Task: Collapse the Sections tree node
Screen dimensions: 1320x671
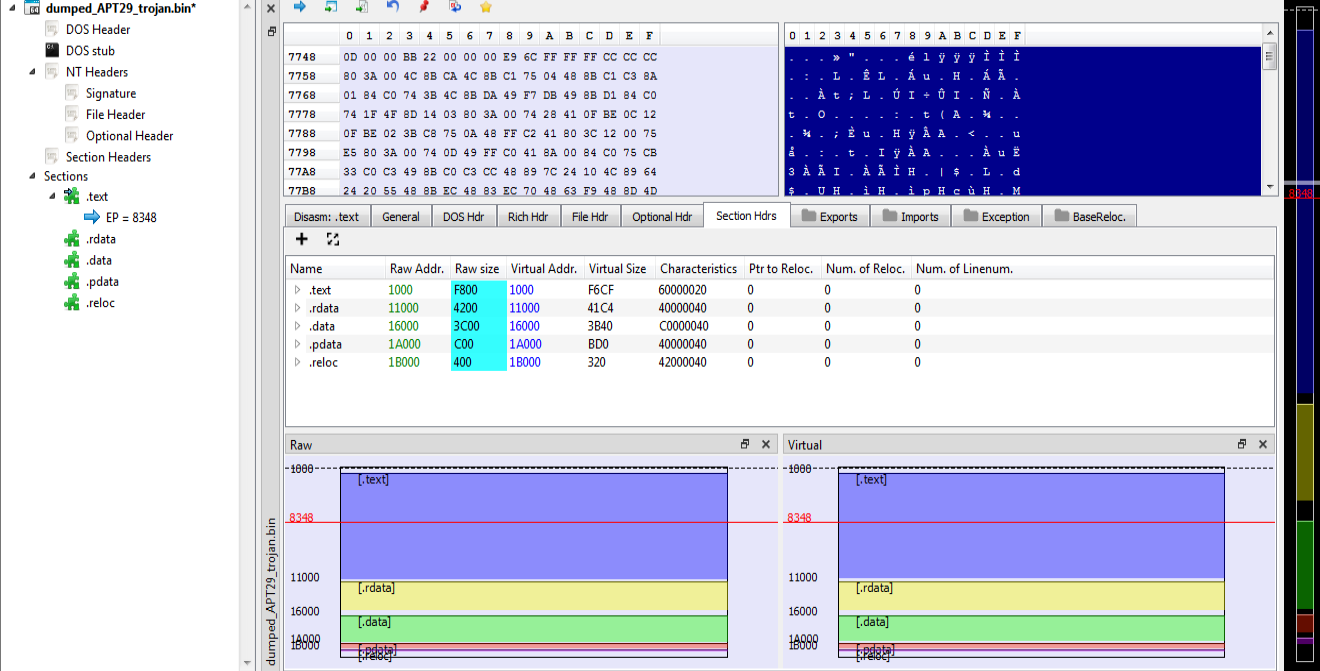Action: click(x=33, y=176)
